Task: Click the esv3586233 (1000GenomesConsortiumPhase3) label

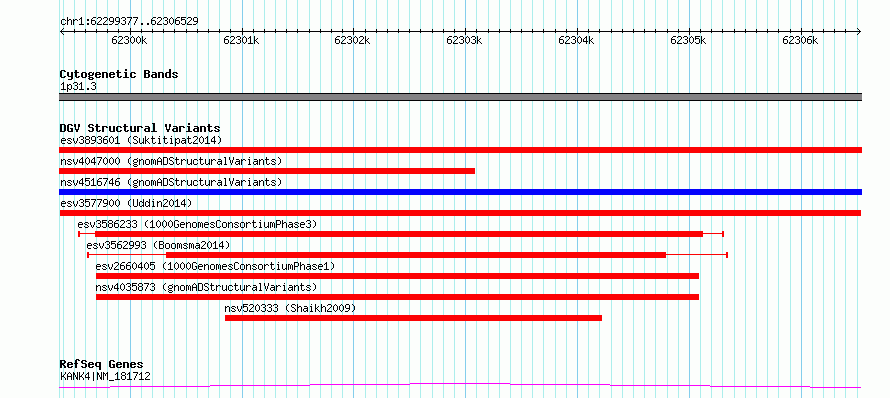Action: coord(197,224)
